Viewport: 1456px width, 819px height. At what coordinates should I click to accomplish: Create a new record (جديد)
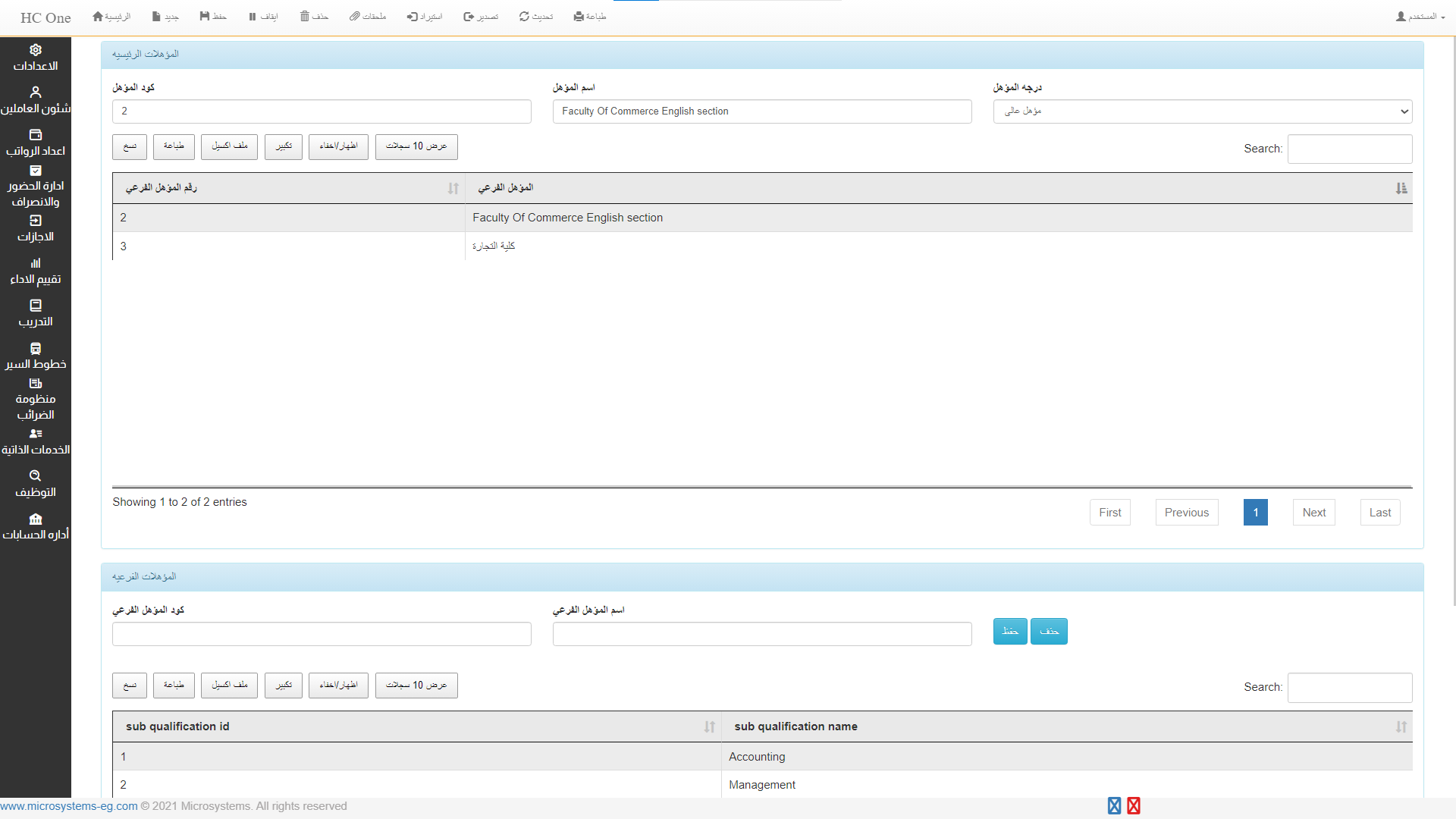[165, 17]
